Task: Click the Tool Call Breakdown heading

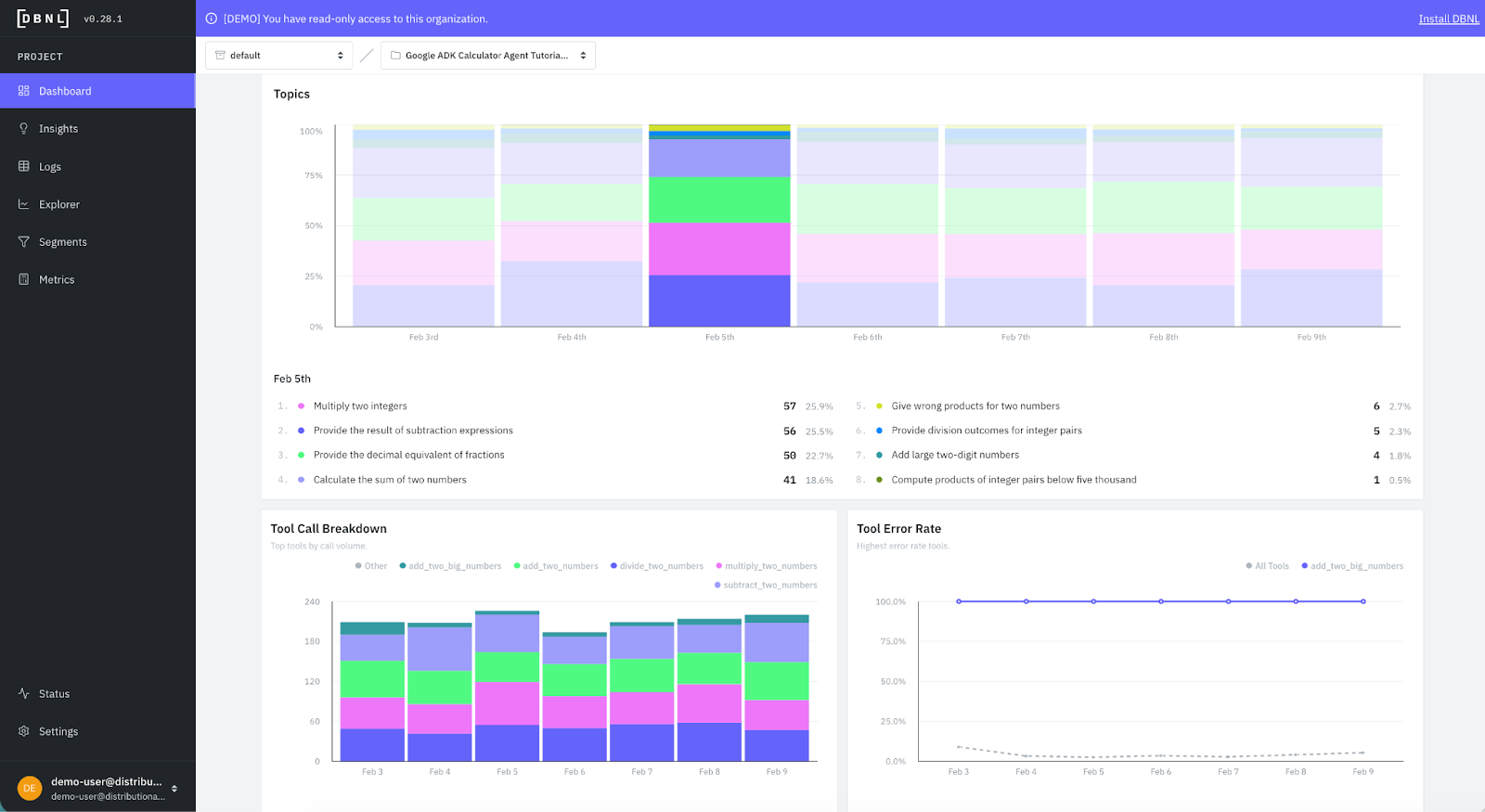Action: coord(329,529)
